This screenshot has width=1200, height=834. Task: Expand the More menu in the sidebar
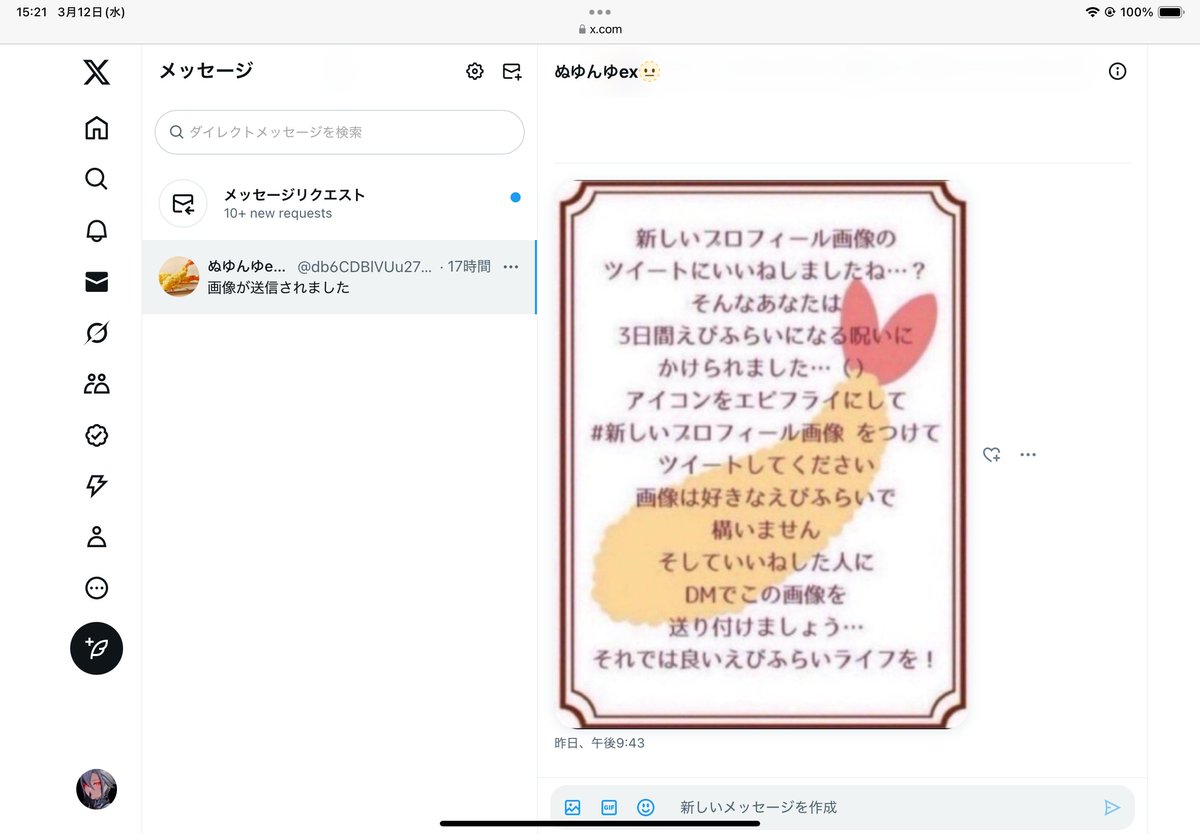tap(95, 588)
